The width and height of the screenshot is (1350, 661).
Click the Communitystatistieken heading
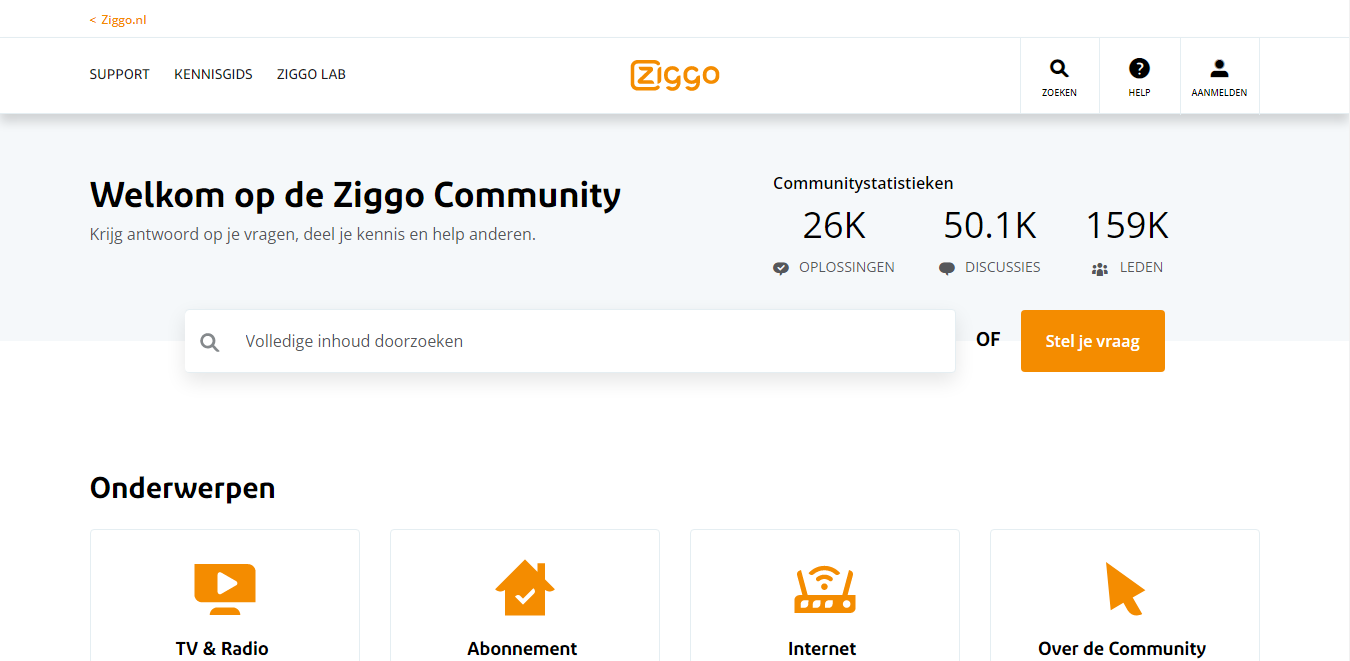click(x=863, y=183)
